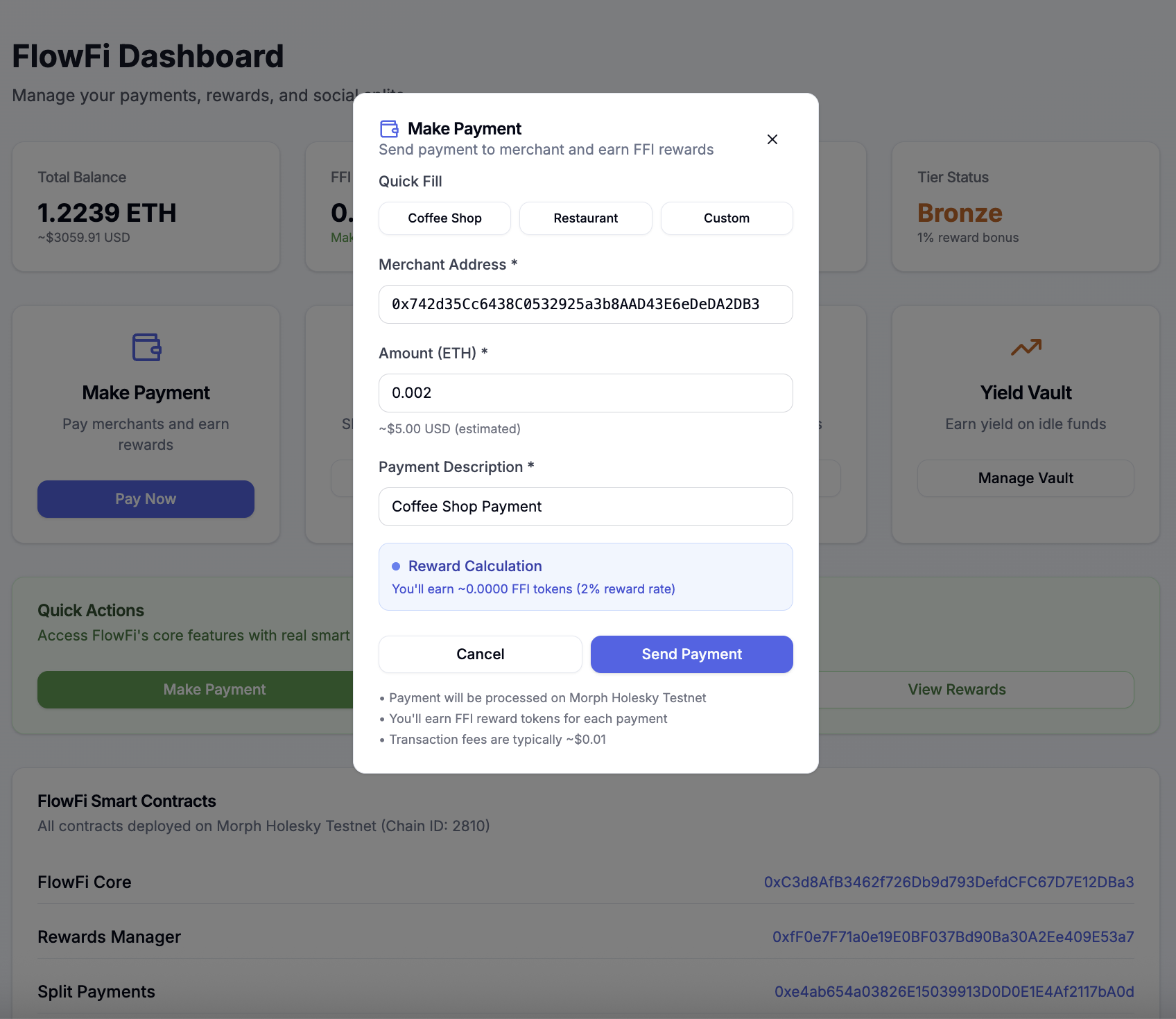
Task: Focus the Amount (ETH) field
Action: pos(585,393)
